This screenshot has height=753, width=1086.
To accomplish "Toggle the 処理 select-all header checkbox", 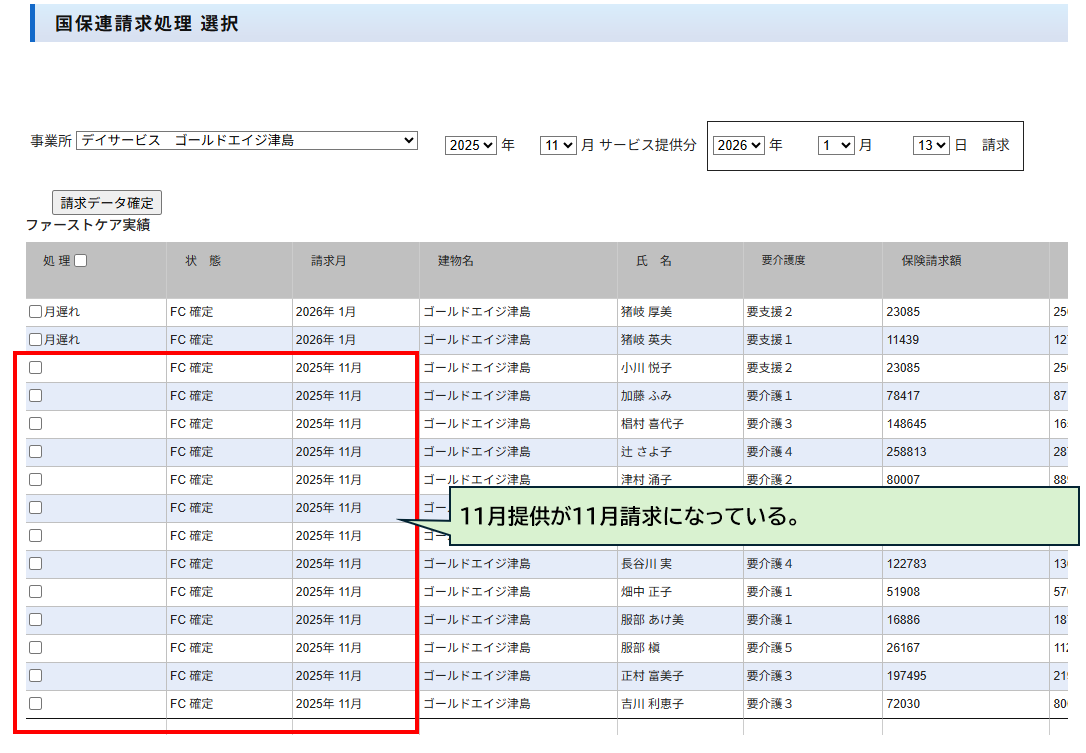I will point(81,261).
